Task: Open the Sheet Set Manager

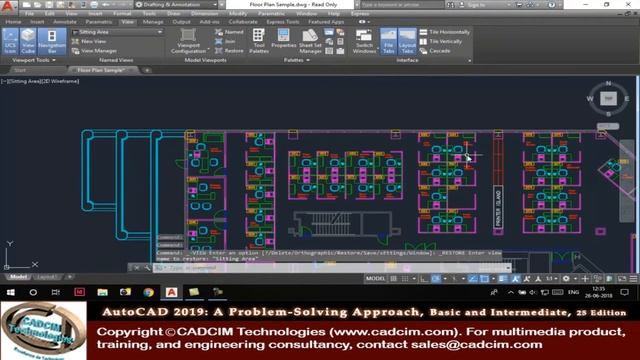Action: point(310,41)
